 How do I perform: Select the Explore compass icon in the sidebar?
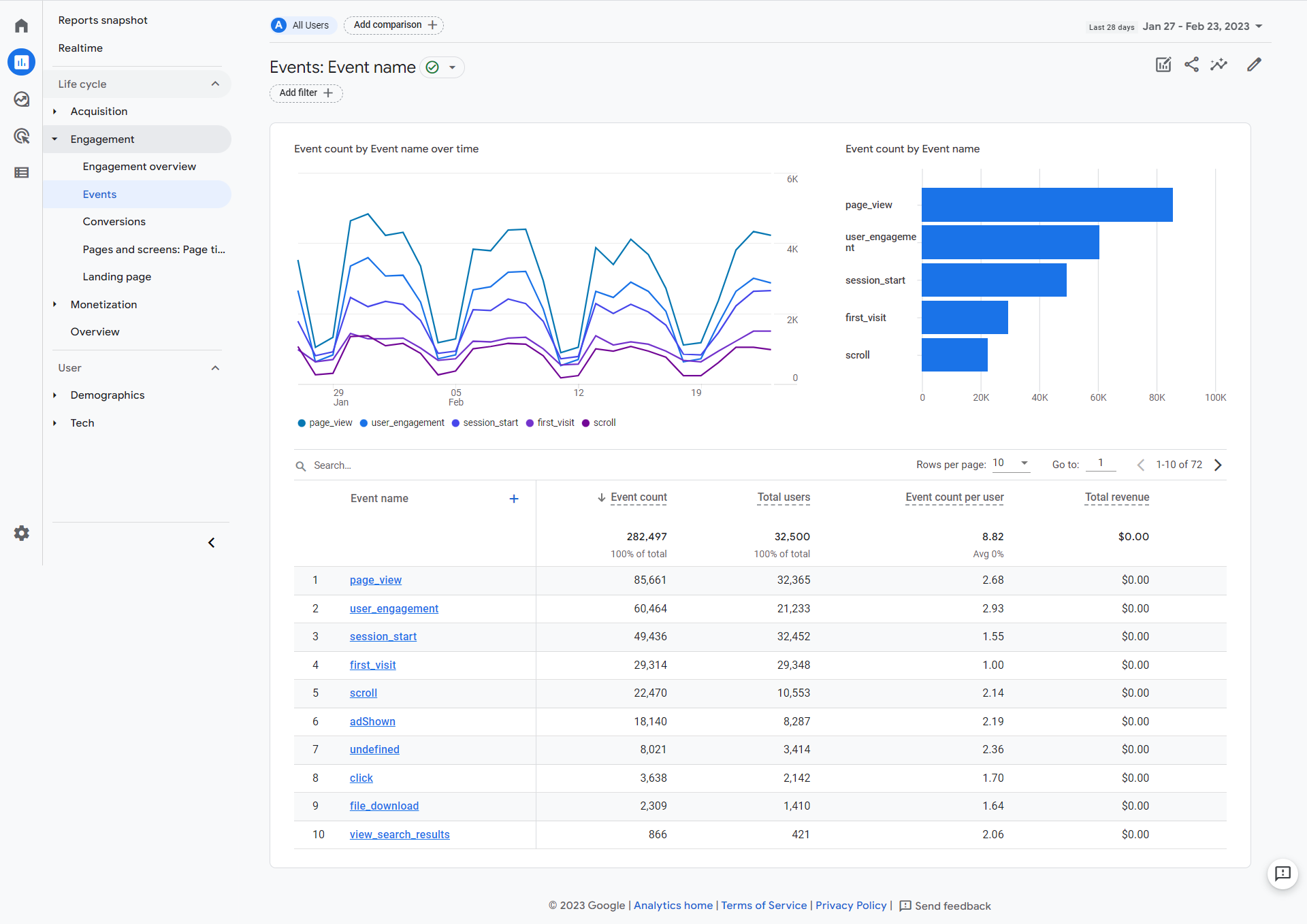pyautogui.click(x=21, y=99)
